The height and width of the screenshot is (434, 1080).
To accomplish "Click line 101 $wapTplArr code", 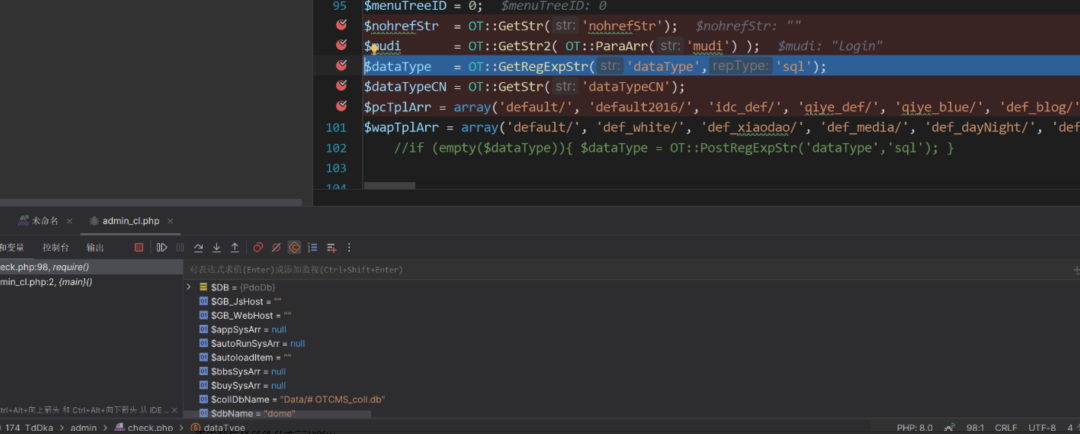I will pos(722,127).
